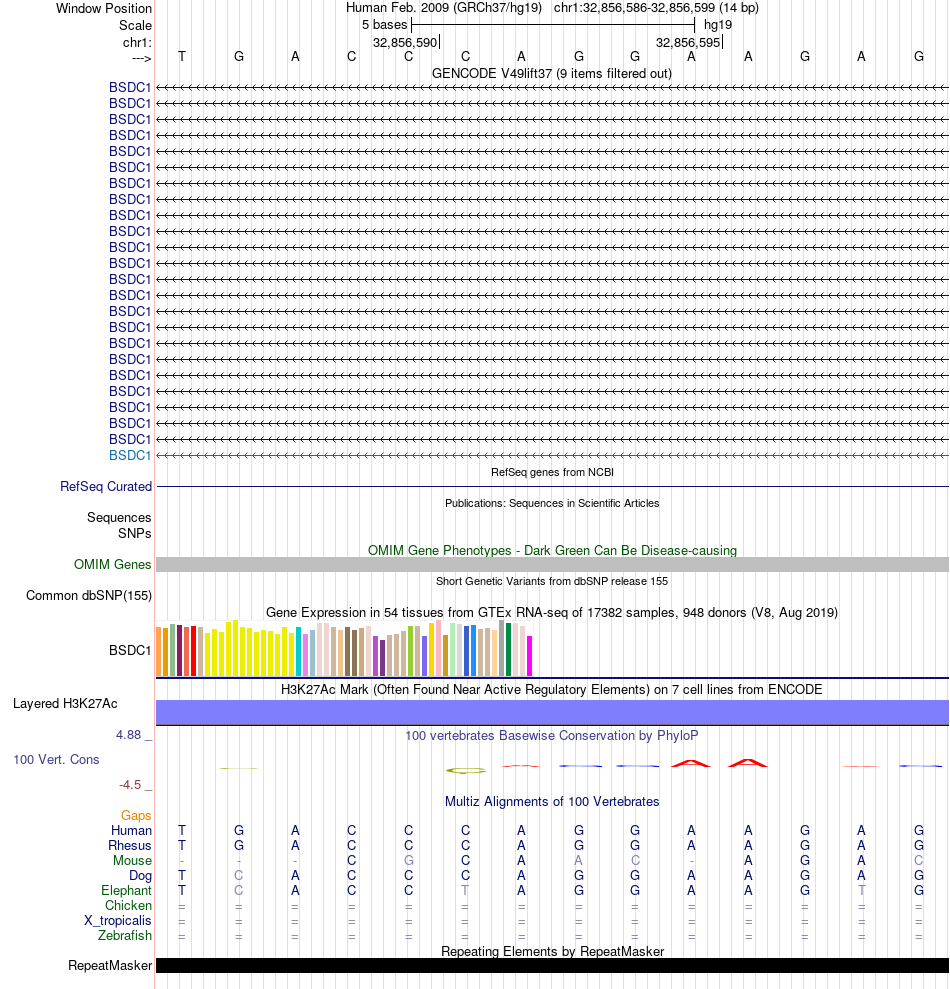Viewport: 950px width, 989px height.
Task: Click the -4.5 PhyloP lower axis value
Action: [130, 785]
